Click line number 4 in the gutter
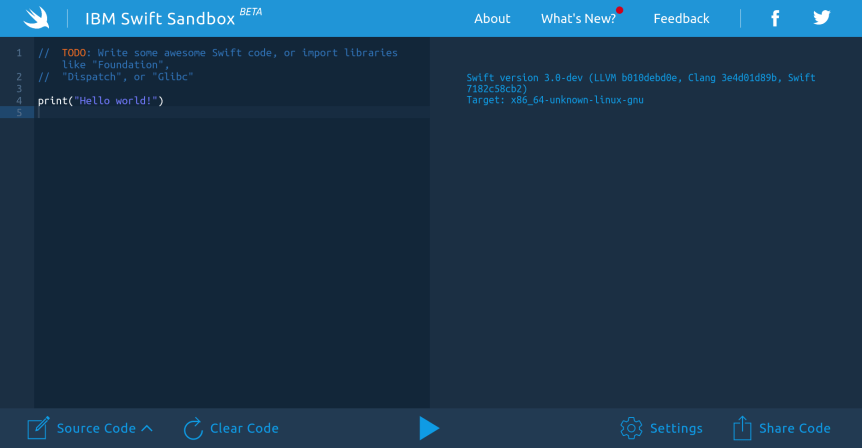 click(x=19, y=101)
